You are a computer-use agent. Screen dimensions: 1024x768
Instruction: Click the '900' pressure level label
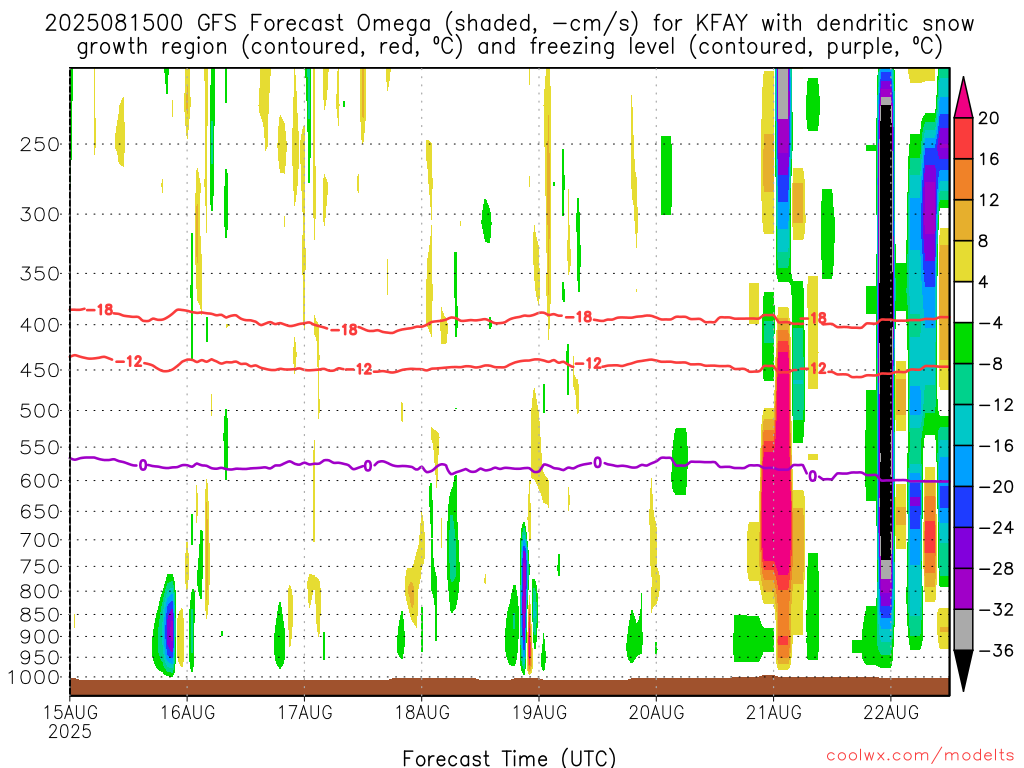click(40, 637)
